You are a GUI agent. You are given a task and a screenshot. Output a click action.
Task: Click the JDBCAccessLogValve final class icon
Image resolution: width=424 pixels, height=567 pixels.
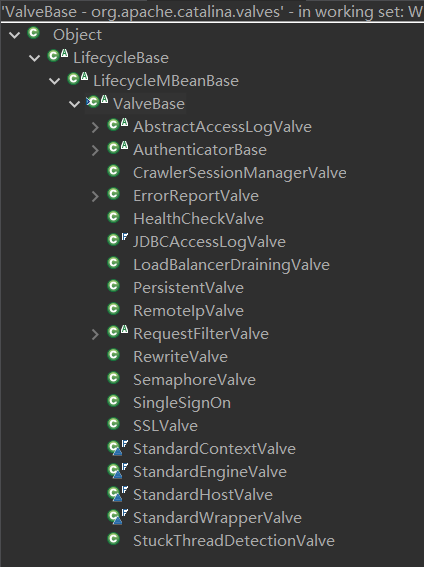tap(117, 239)
